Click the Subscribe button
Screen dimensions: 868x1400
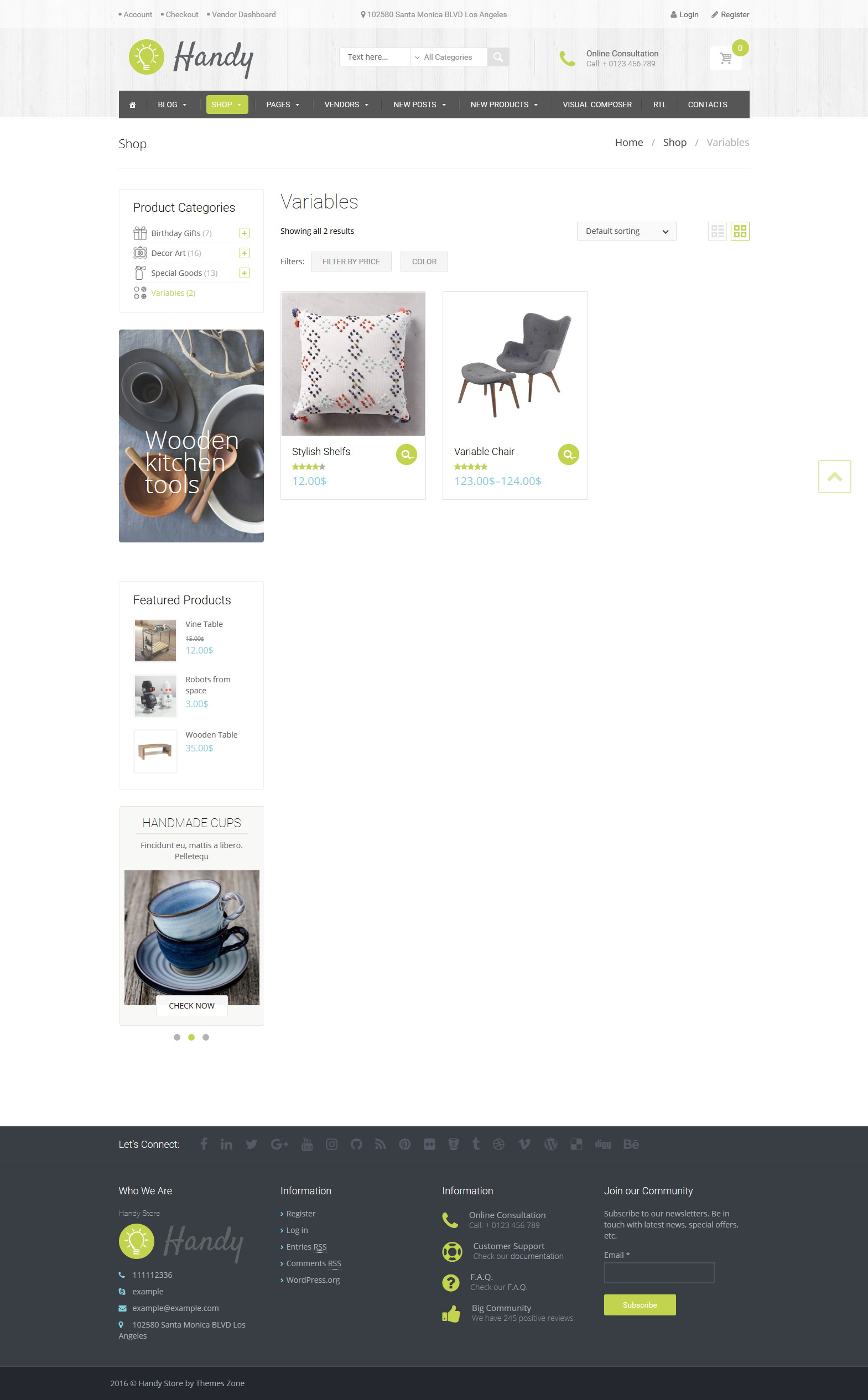[x=640, y=1305]
